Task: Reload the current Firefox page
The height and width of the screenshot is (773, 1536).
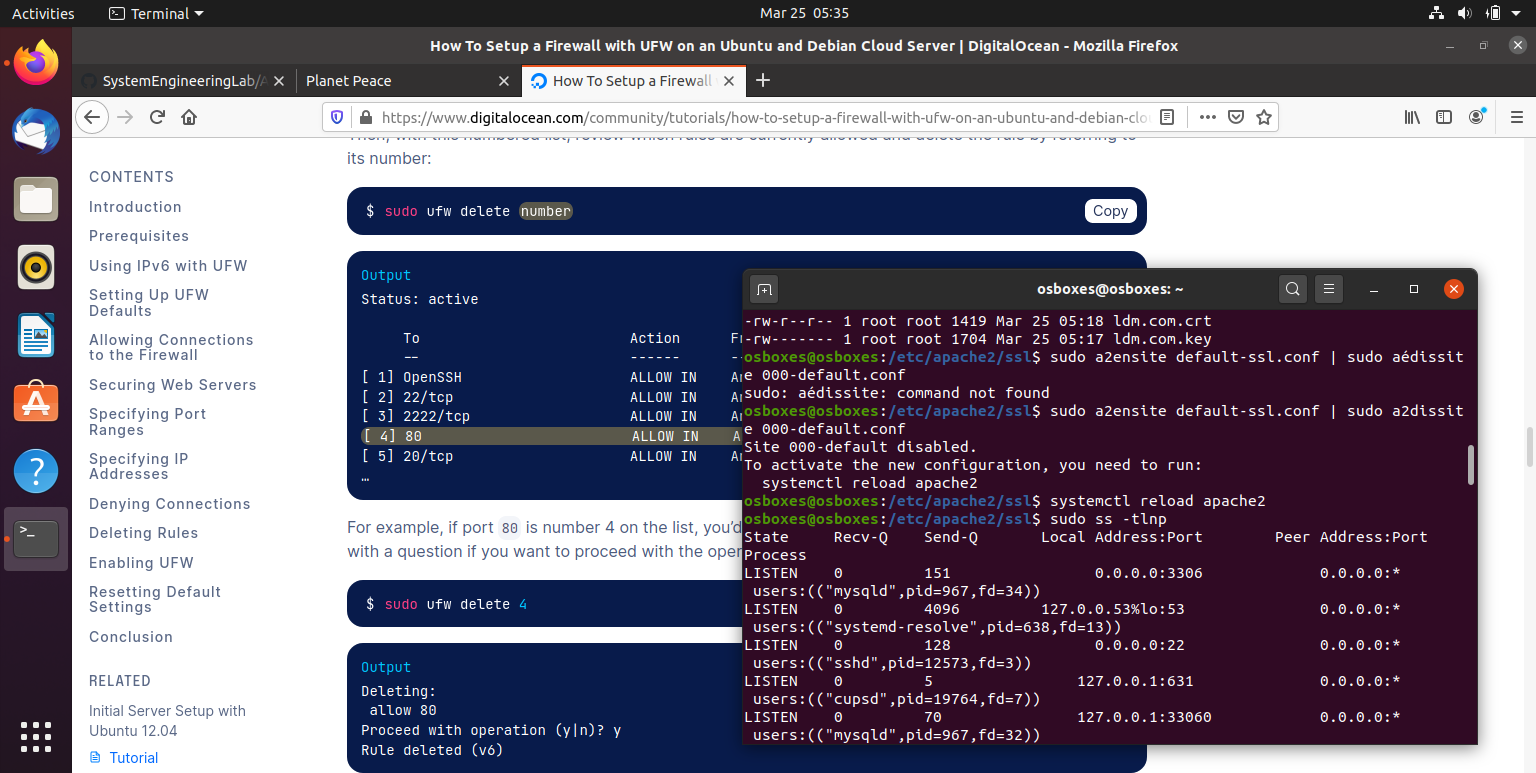Action: pyautogui.click(x=157, y=117)
